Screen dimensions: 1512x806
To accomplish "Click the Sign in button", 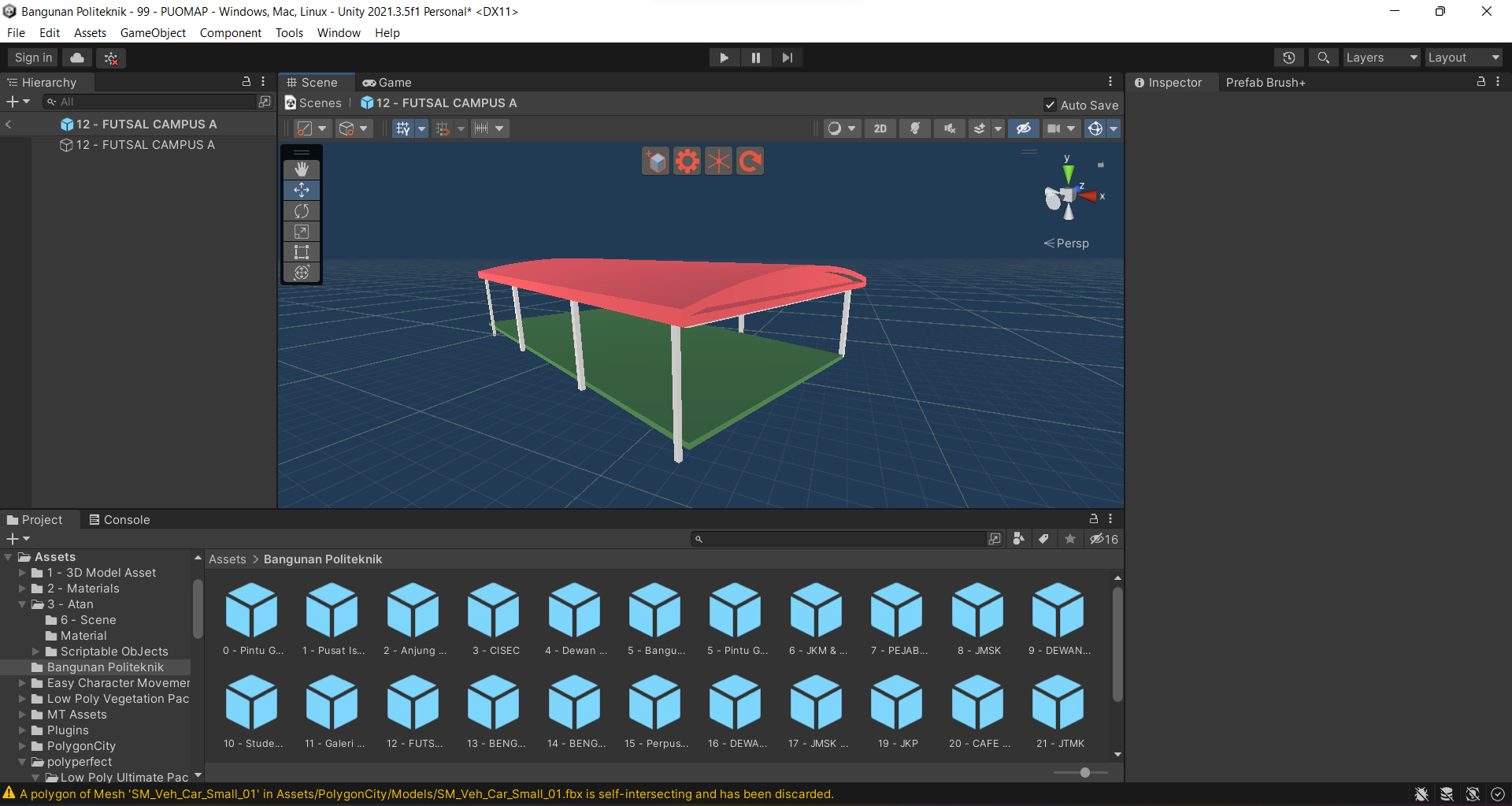I will [x=33, y=58].
